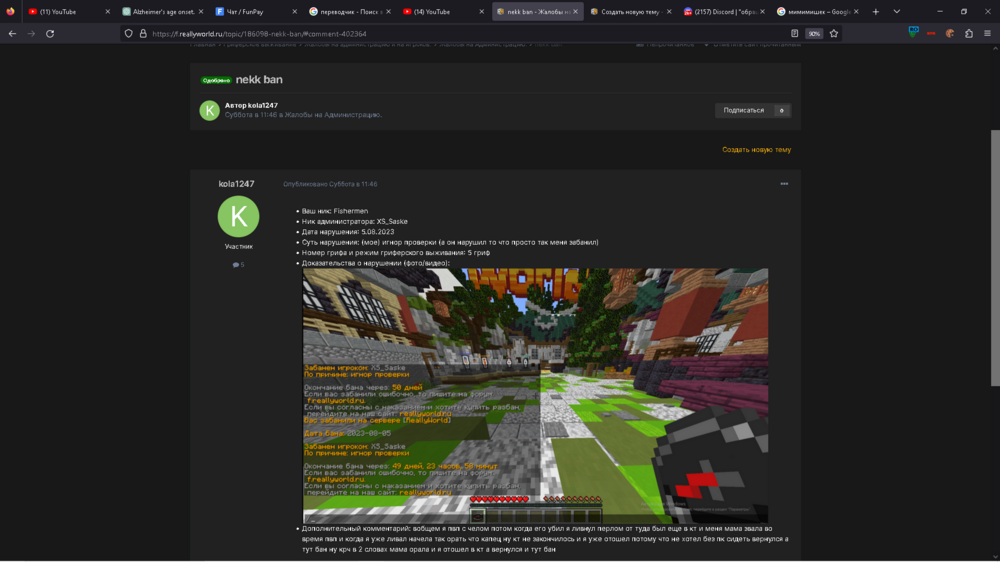Toggle reader view in address bar
Viewport: 1000px width, 562px height.
[x=795, y=34]
